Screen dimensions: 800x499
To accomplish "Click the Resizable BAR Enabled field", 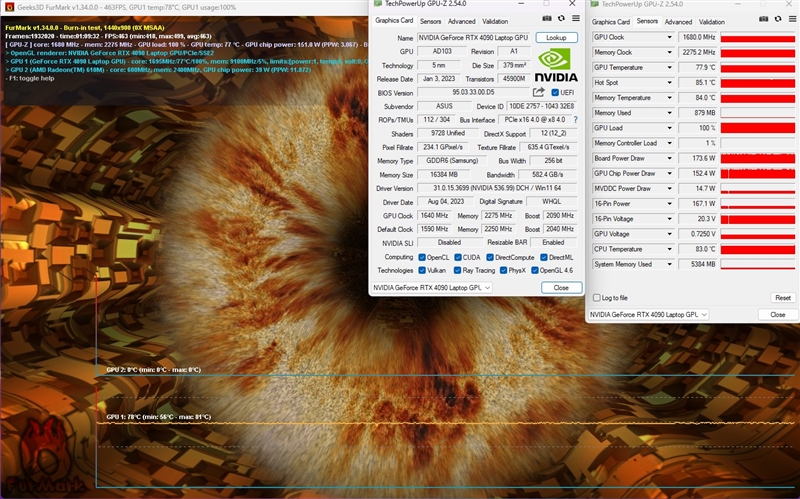I will 554,242.
